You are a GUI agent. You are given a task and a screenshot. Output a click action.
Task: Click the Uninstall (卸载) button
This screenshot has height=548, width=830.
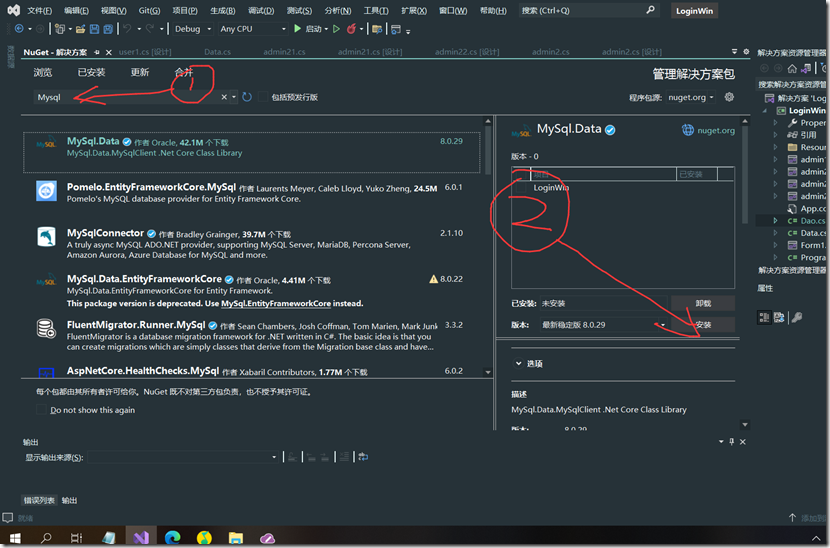pyautogui.click(x=703, y=303)
